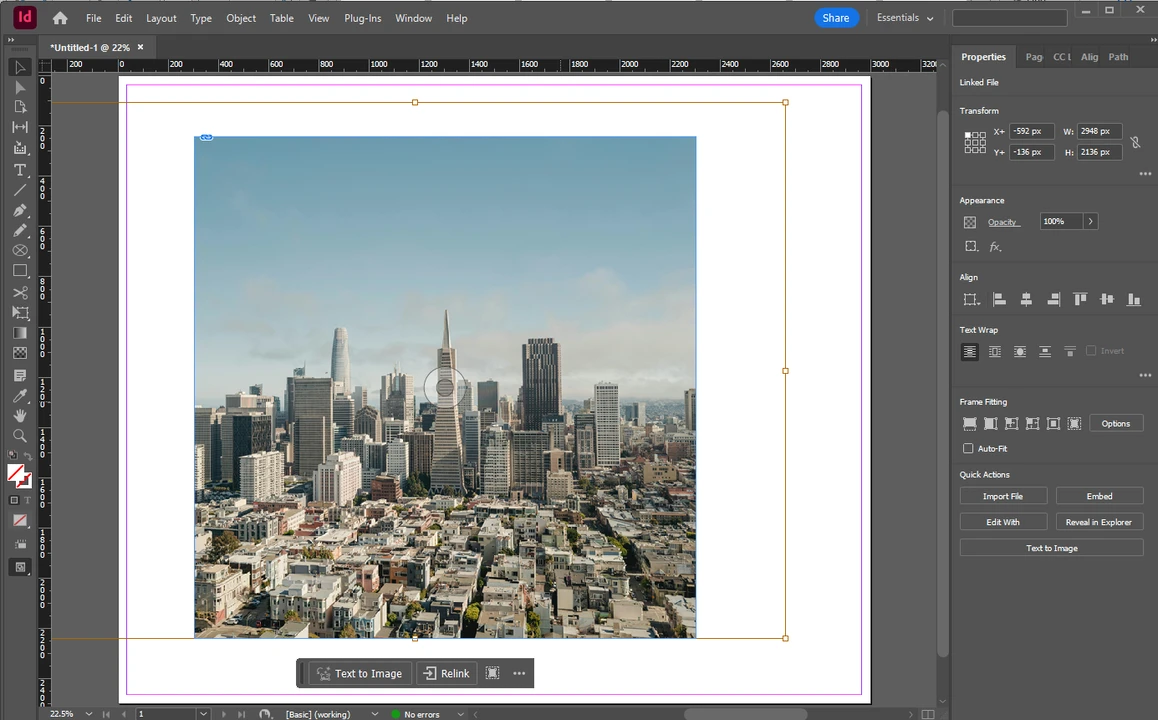Image resolution: width=1158 pixels, height=720 pixels.
Task: Click the Align right edges icon
Action: click(x=1053, y=299)
